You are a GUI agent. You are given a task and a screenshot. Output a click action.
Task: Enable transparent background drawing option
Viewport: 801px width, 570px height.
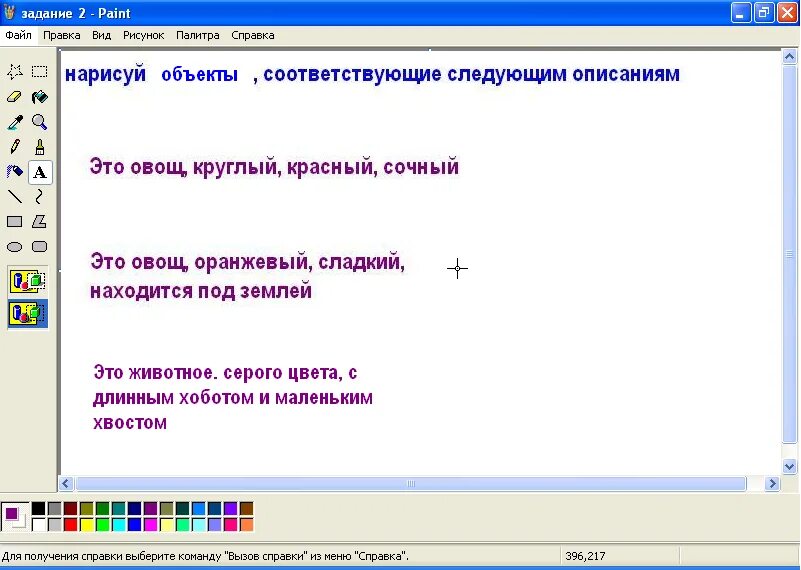tap(28, 313)
